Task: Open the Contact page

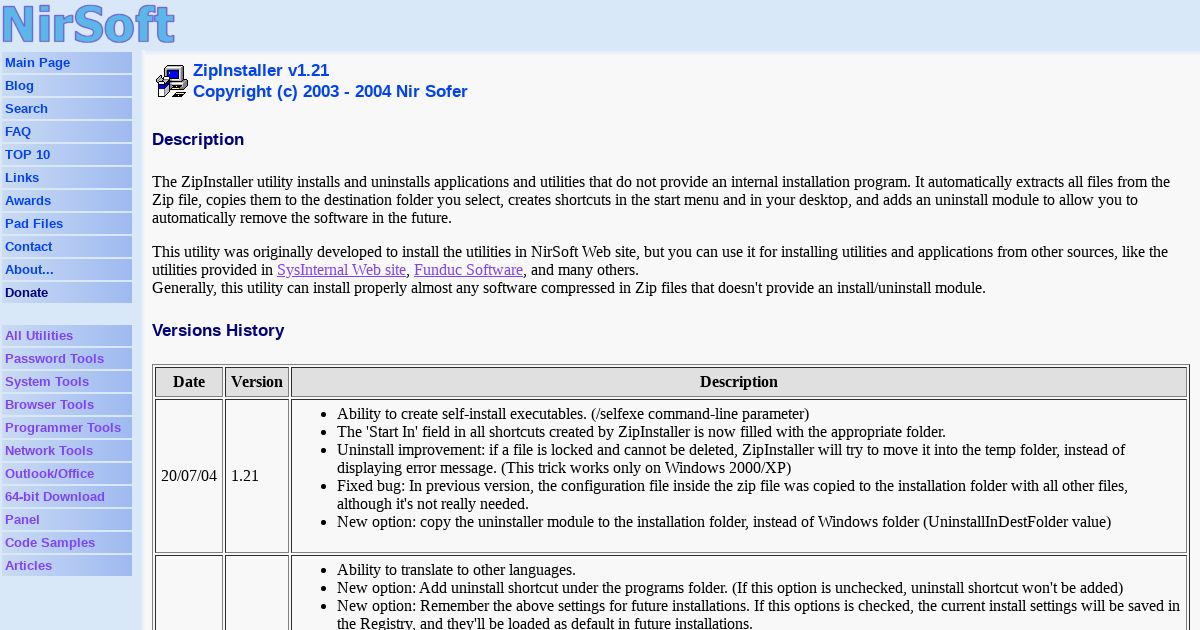Action: click(x=67, y=247)
